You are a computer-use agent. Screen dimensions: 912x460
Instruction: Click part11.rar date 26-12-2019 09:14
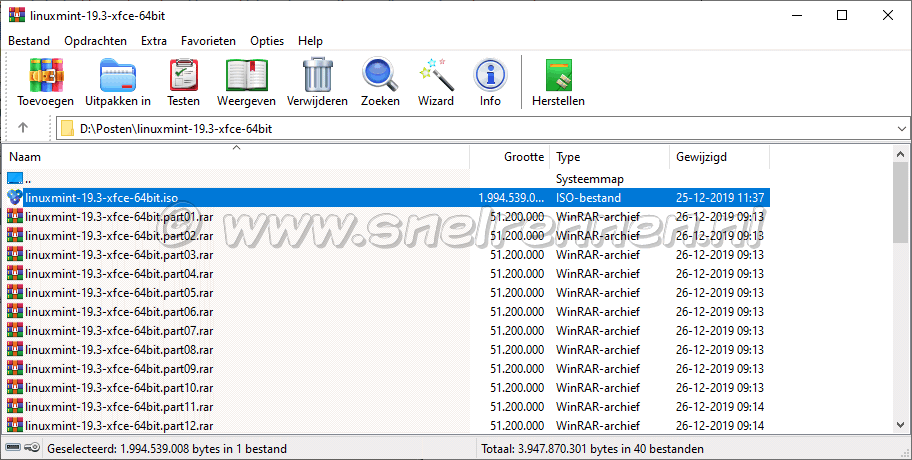(720, 406)
